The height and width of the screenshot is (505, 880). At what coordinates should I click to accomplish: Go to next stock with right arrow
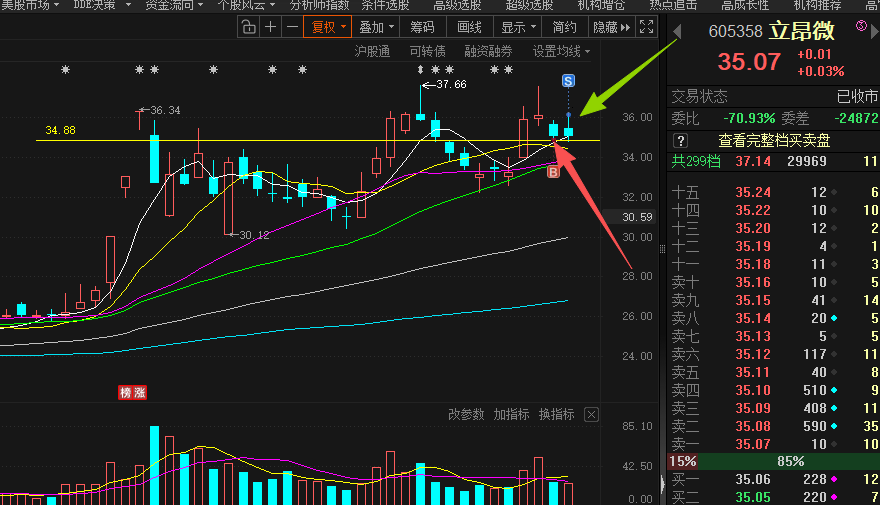[874, 32]
